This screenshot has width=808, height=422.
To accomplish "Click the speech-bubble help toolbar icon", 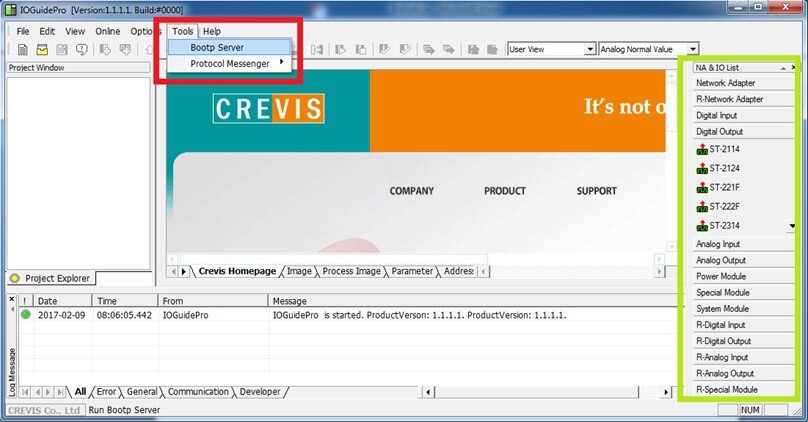I will tap(81, 49).
